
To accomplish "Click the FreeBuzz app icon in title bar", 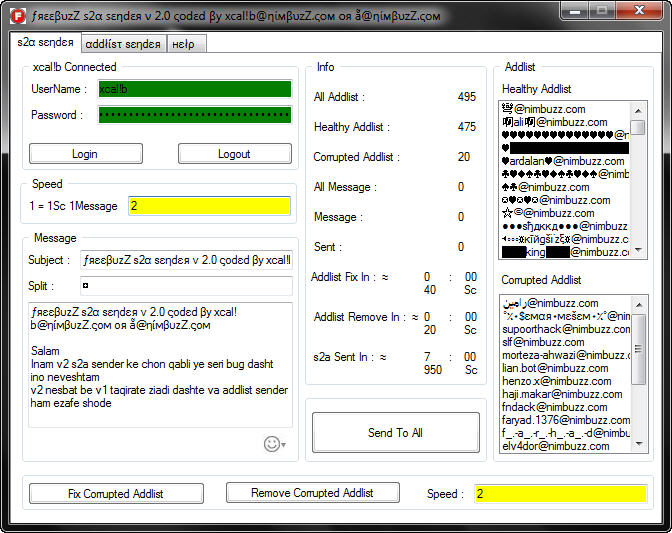I will 18,16.
